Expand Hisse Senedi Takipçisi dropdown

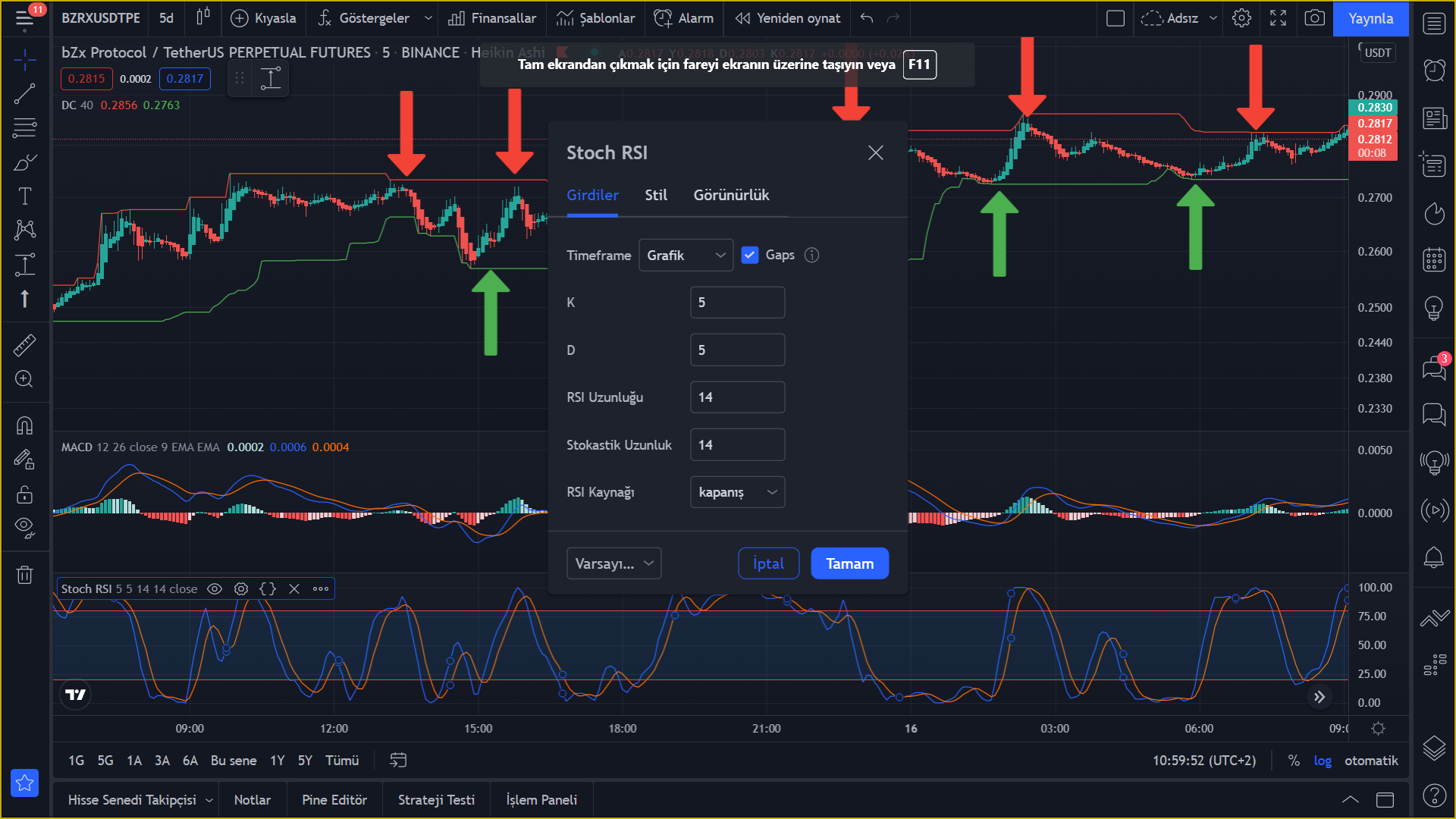[209, 801]
